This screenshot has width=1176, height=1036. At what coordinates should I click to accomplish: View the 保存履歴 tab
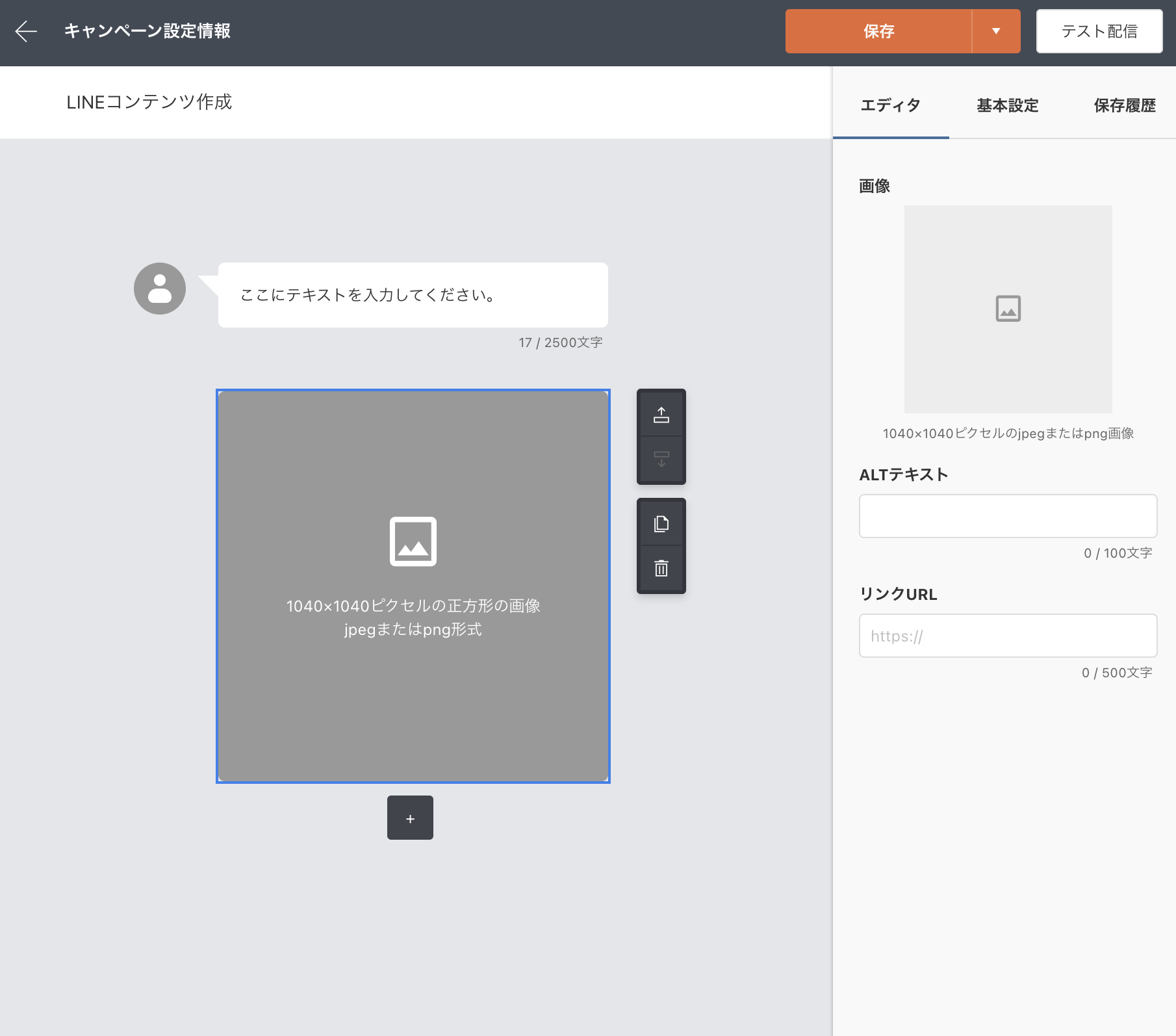1124,105
